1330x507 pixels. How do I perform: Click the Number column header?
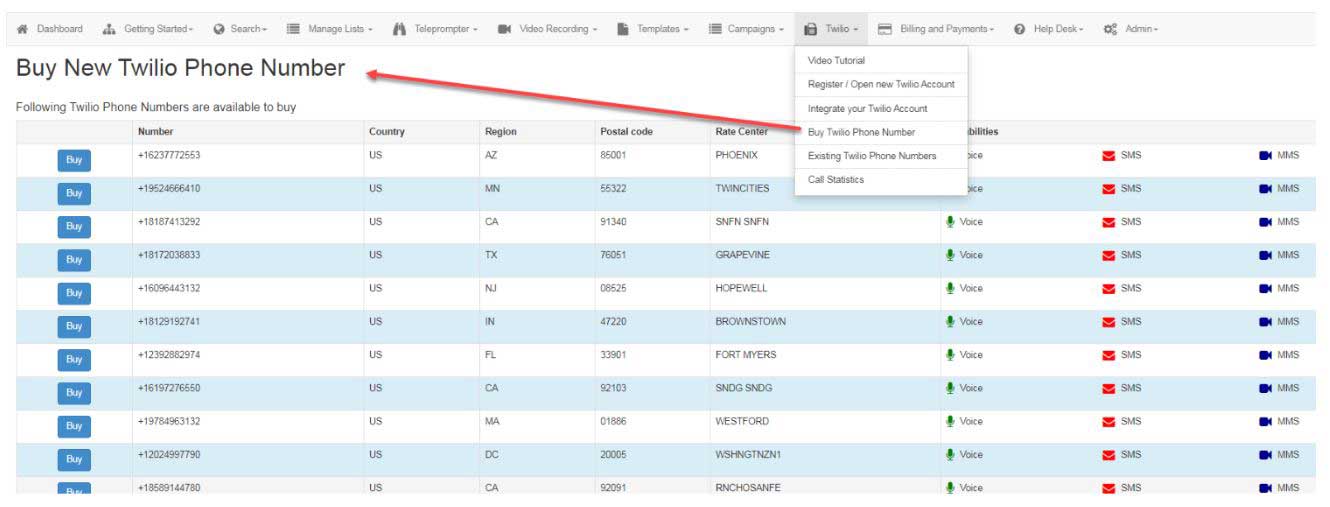156,132
